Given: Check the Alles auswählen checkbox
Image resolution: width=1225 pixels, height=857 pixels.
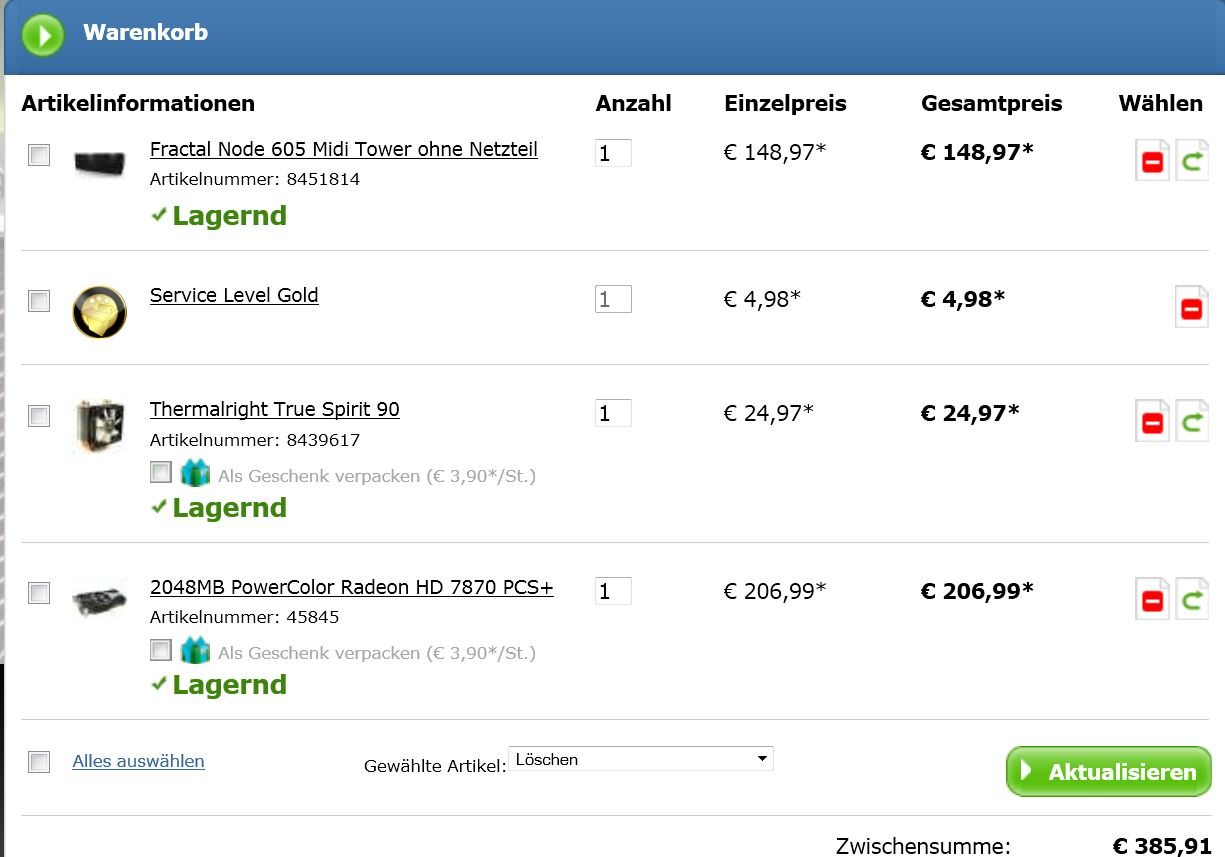Looking at the screenshot, I should pyautogui.click(x=39, y=762).
